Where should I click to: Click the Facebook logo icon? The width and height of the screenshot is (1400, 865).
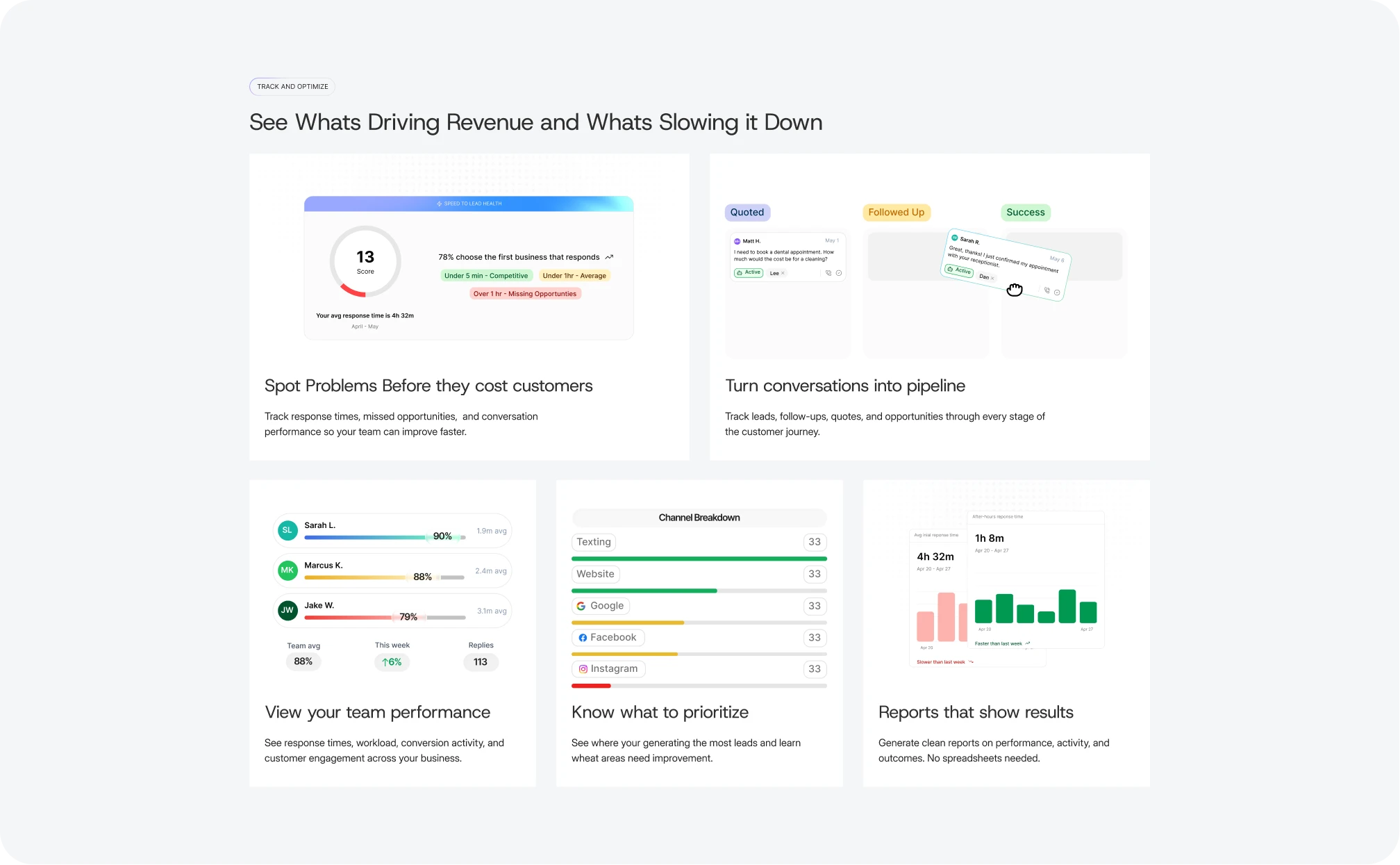pos(583,638)
